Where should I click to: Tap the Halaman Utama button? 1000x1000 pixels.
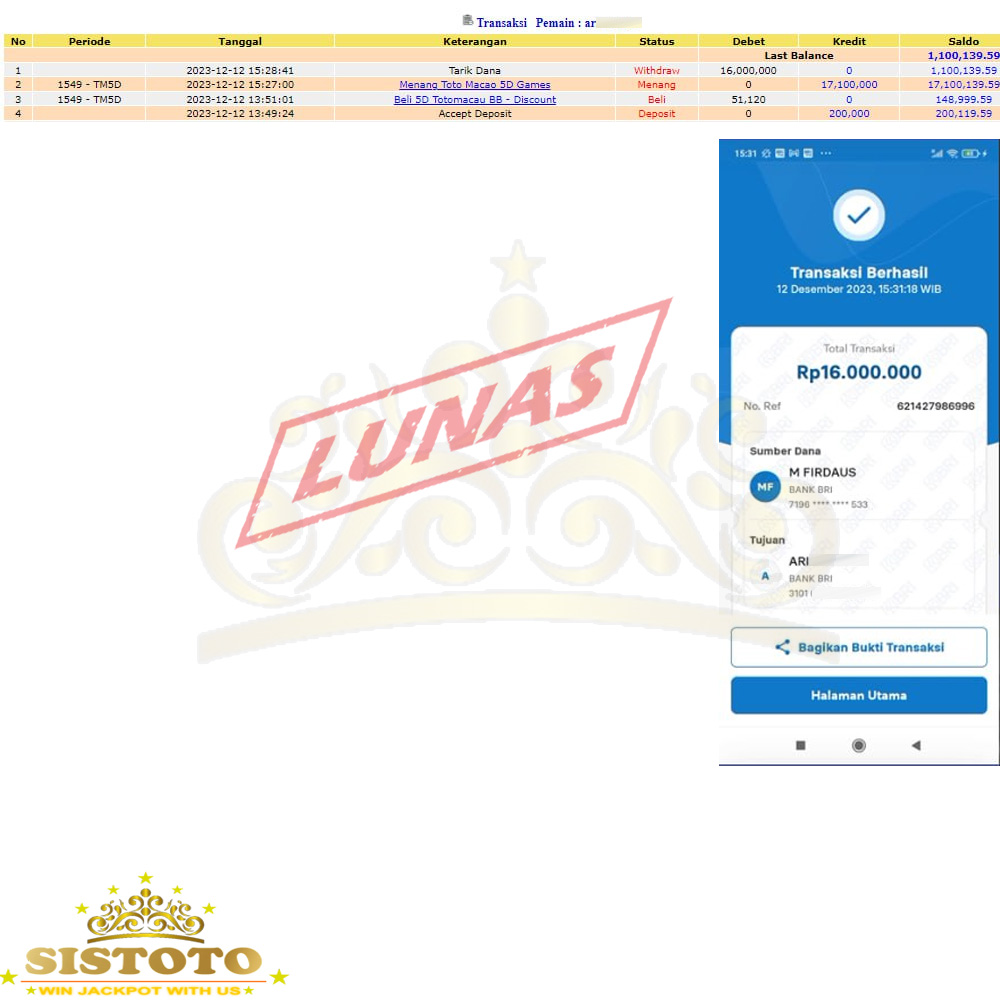pos(858,695)
